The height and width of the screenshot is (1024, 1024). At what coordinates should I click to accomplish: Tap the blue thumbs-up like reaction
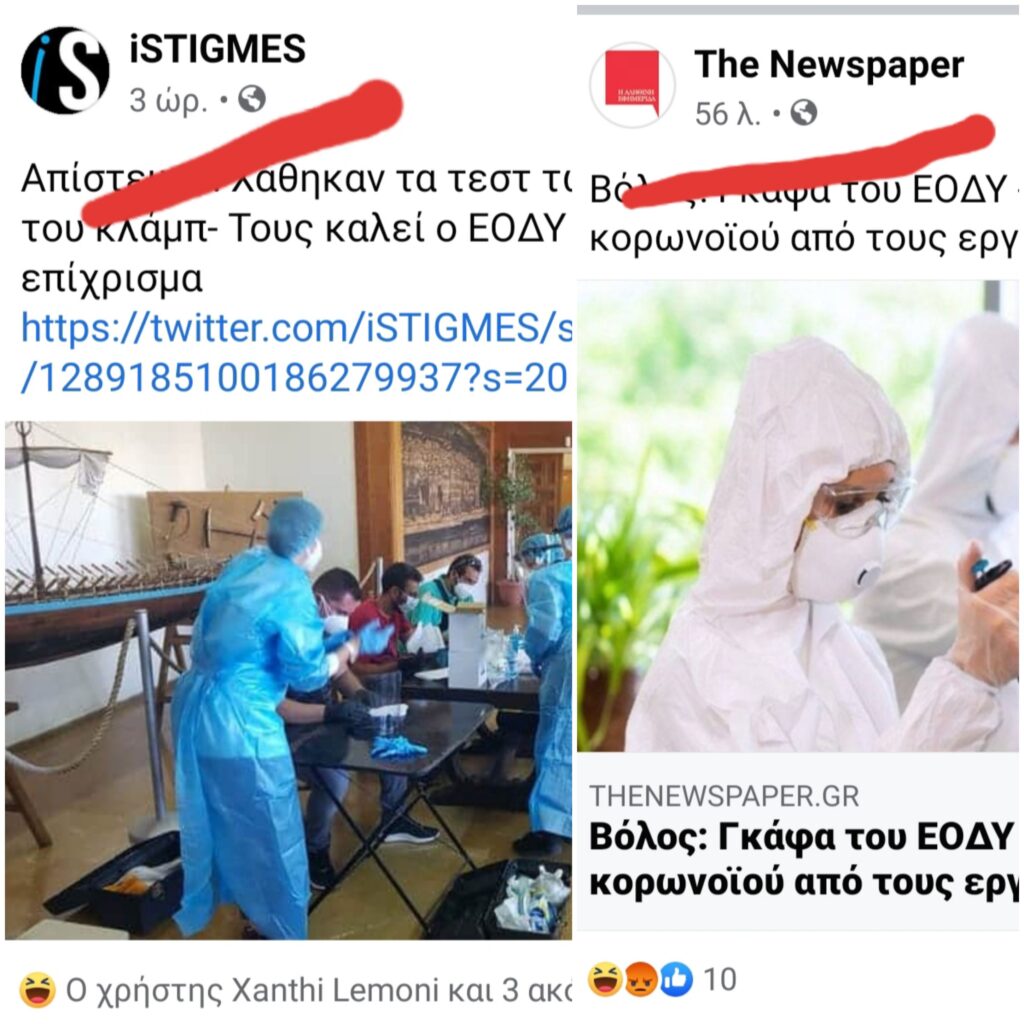tap(677, 980)
